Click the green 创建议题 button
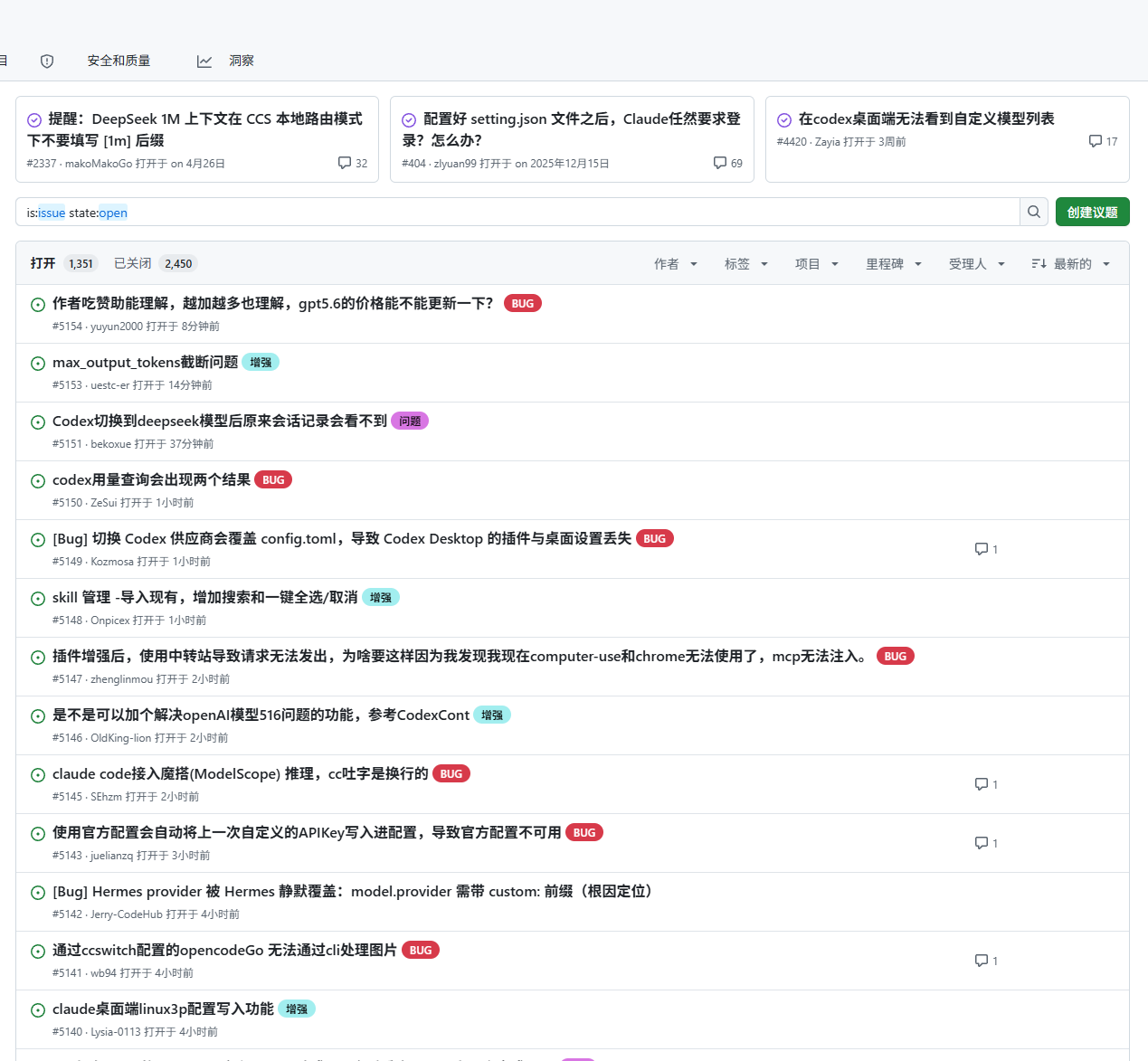 coord(1093,212)
